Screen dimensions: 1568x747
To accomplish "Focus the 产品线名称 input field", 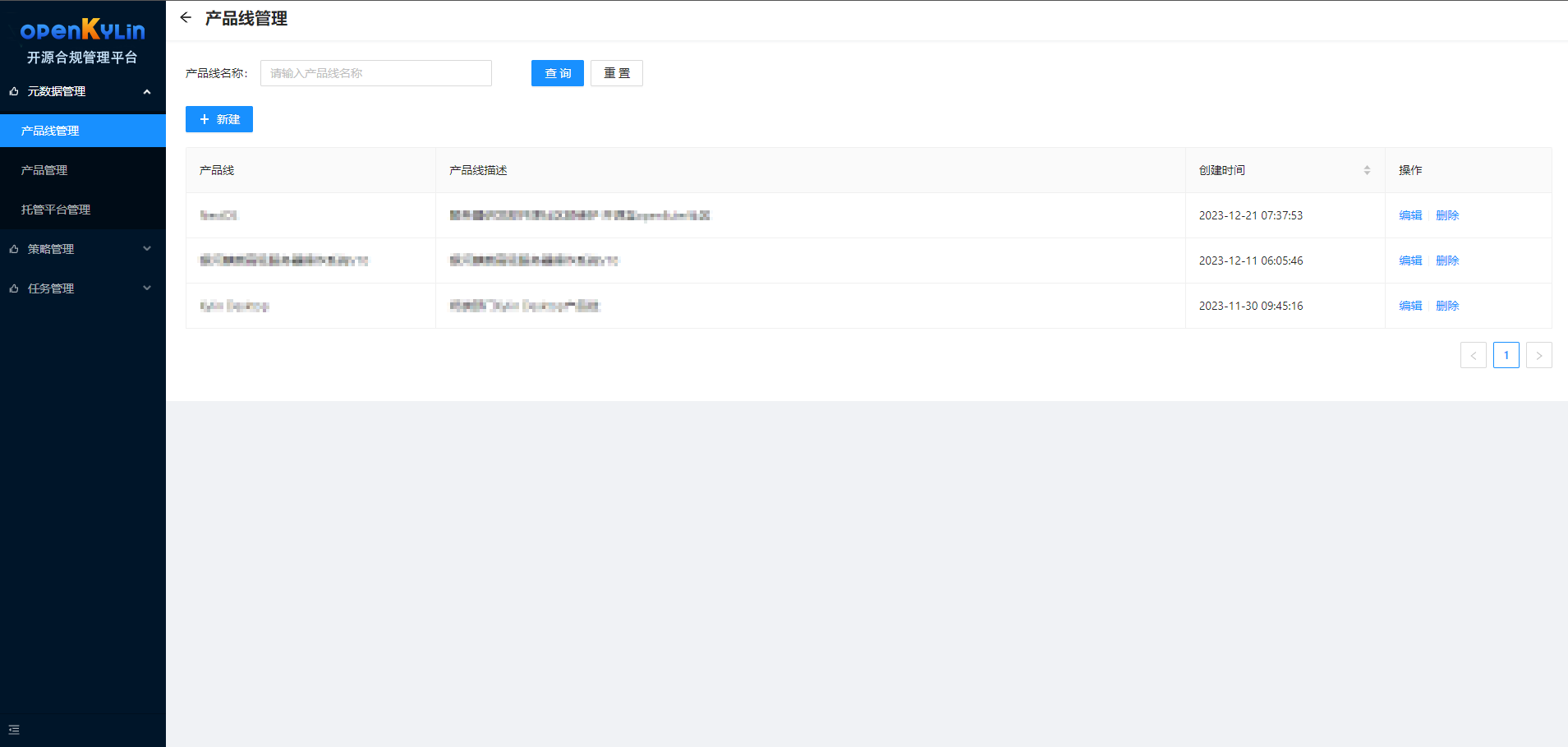I will (376, 73).
